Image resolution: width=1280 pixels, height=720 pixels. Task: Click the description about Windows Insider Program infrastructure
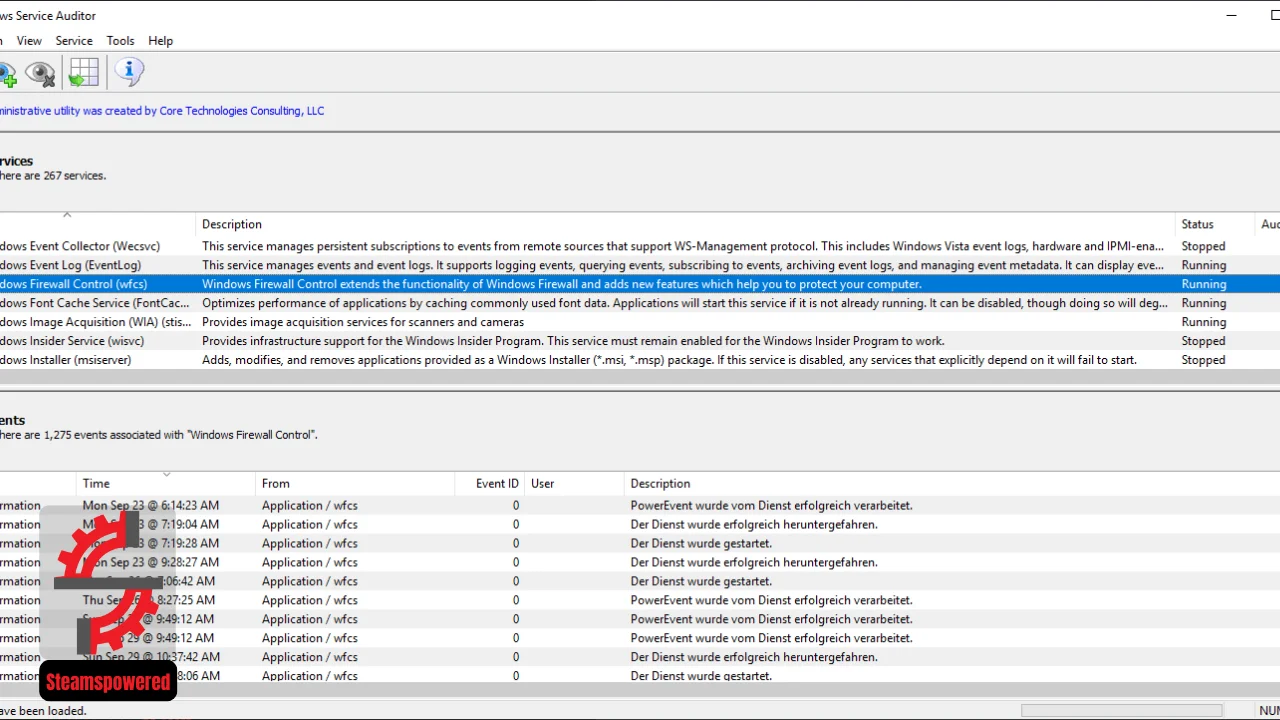[x=573, y=341]
